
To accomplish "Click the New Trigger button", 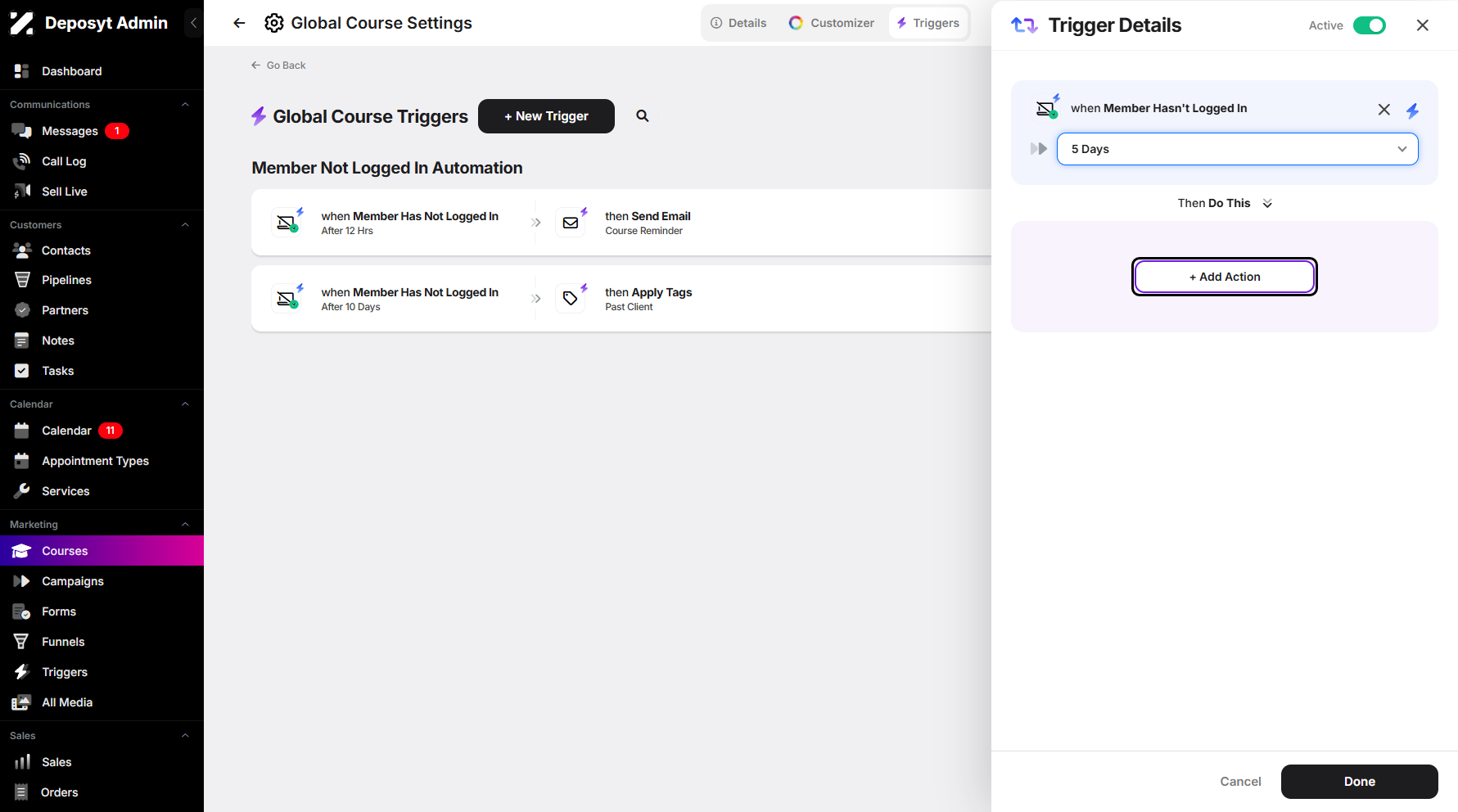I will [546, 116].
